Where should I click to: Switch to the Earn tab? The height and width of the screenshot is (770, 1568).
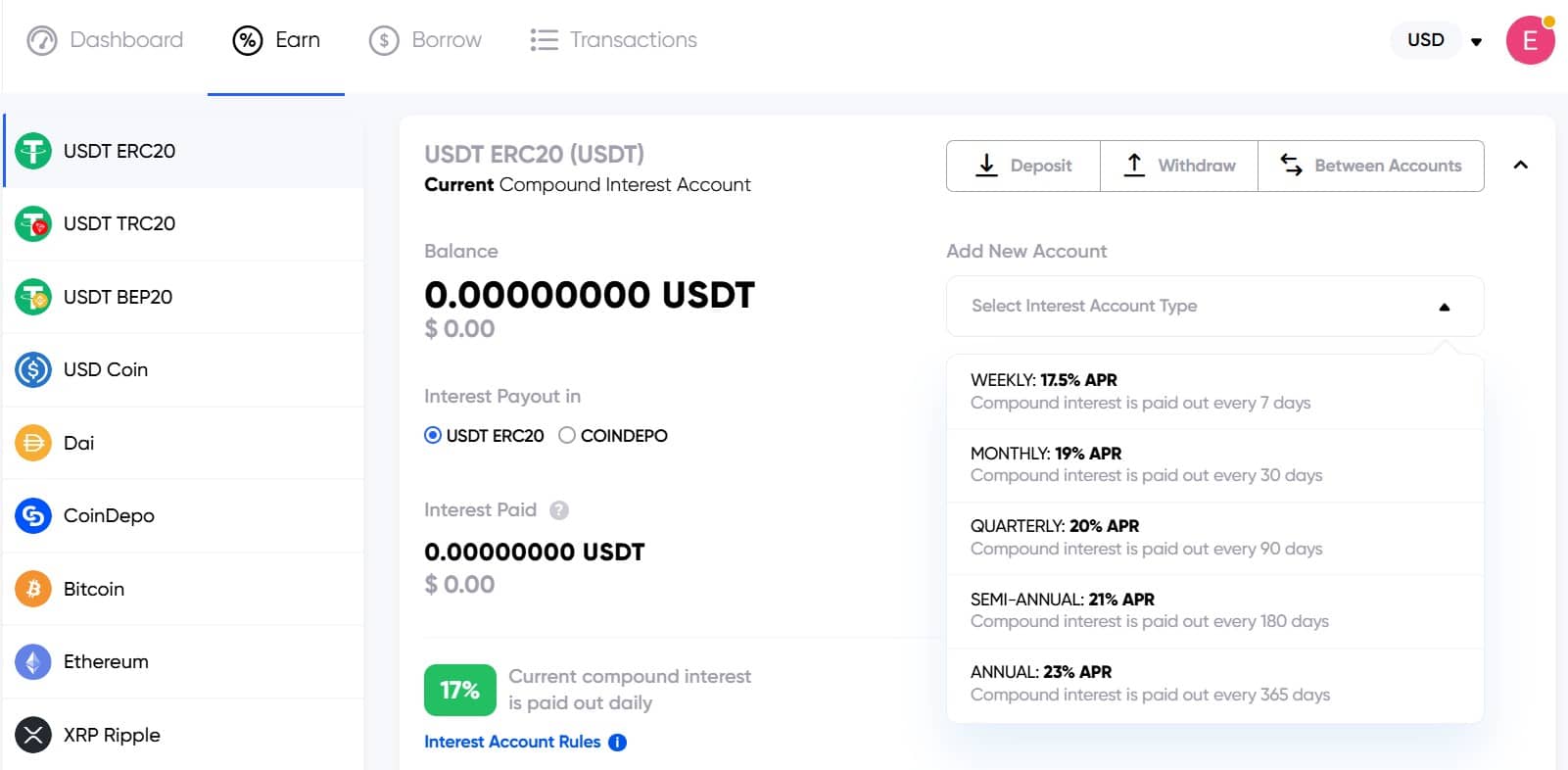(276, 40)
